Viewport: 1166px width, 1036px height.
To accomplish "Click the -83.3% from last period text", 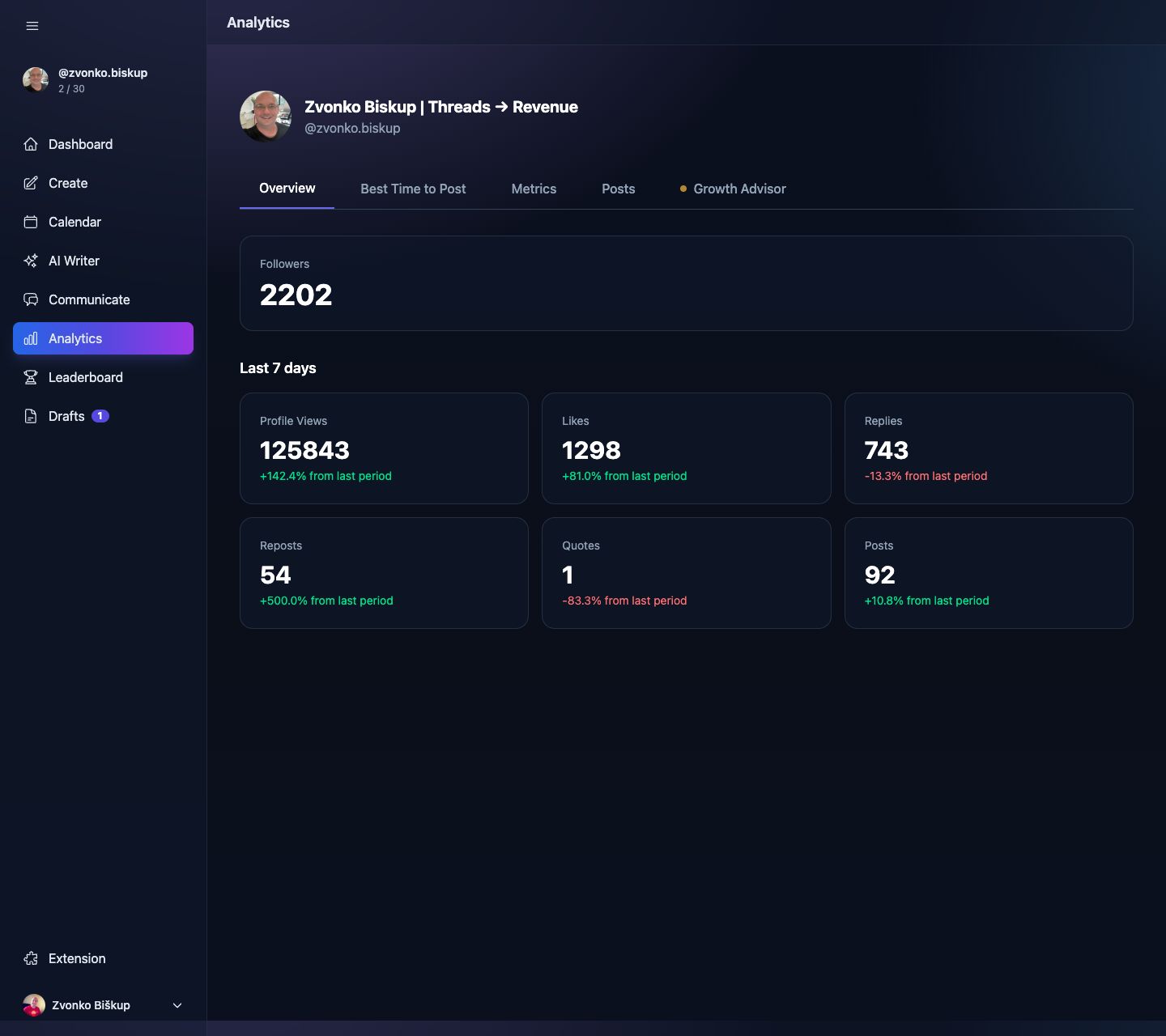I will (624, 601).
